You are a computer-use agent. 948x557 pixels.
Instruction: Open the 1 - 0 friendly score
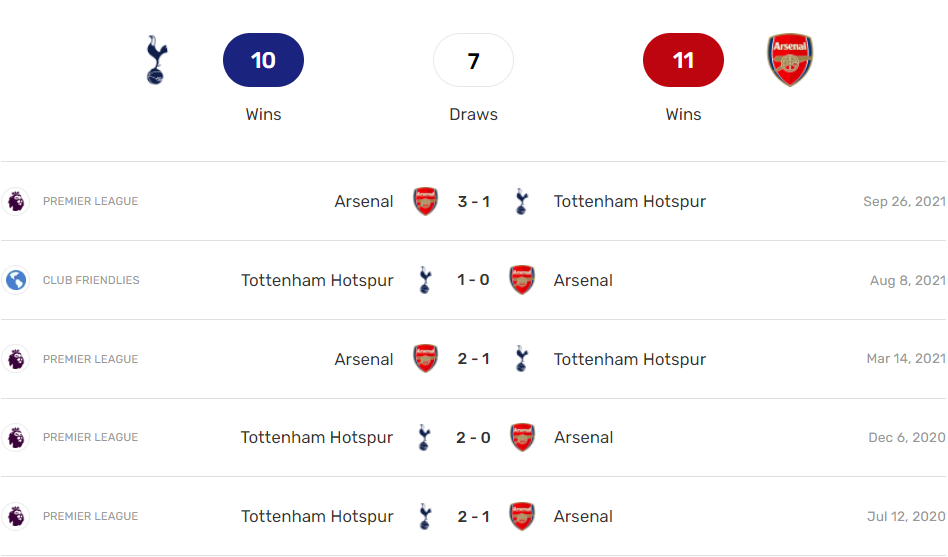click(x=474, y=280)
